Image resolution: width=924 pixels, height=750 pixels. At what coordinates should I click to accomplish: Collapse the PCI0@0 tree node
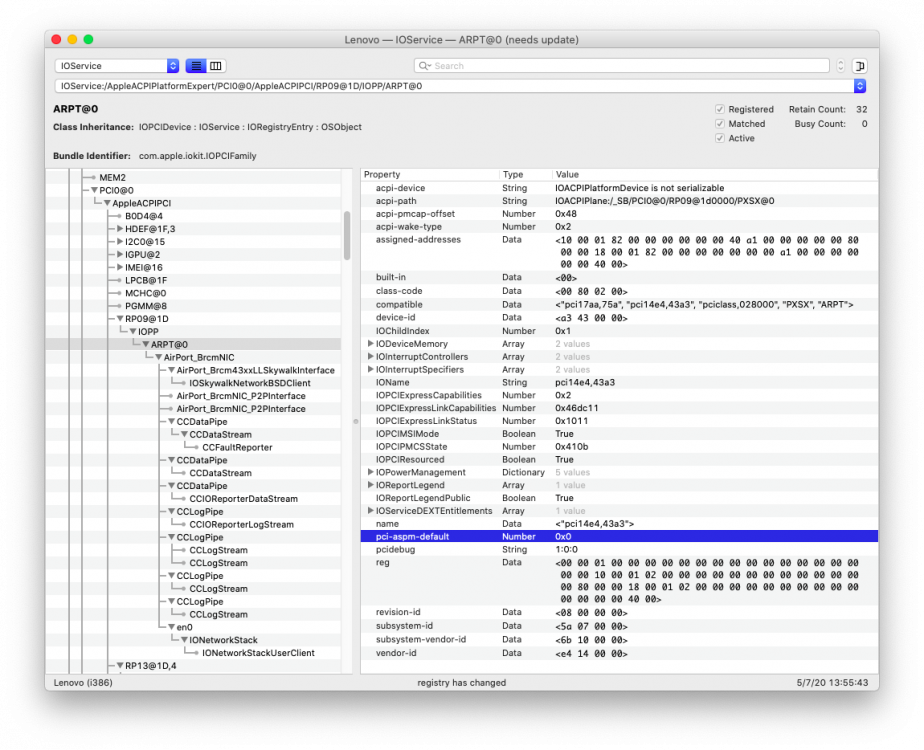[x=94, y=190]
